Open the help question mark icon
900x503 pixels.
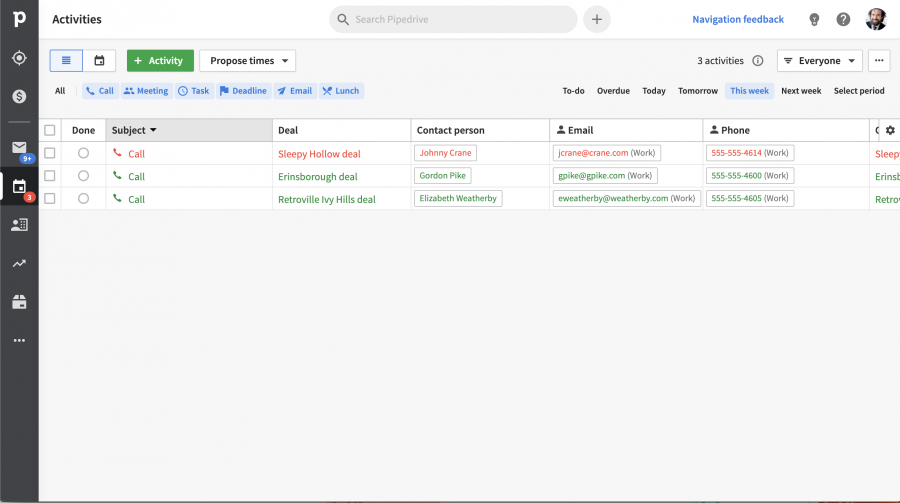(843, 20)
